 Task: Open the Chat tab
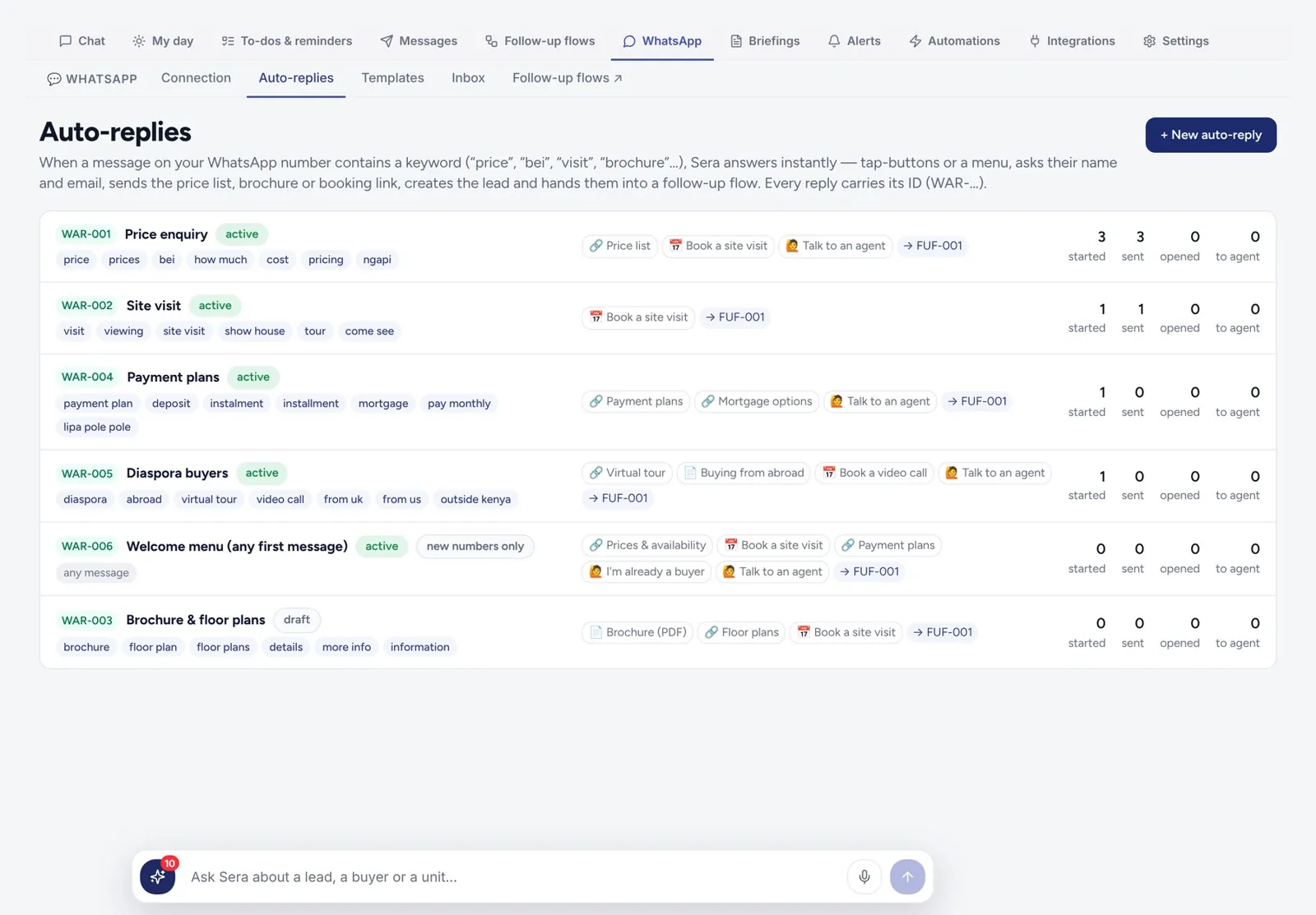82,41
